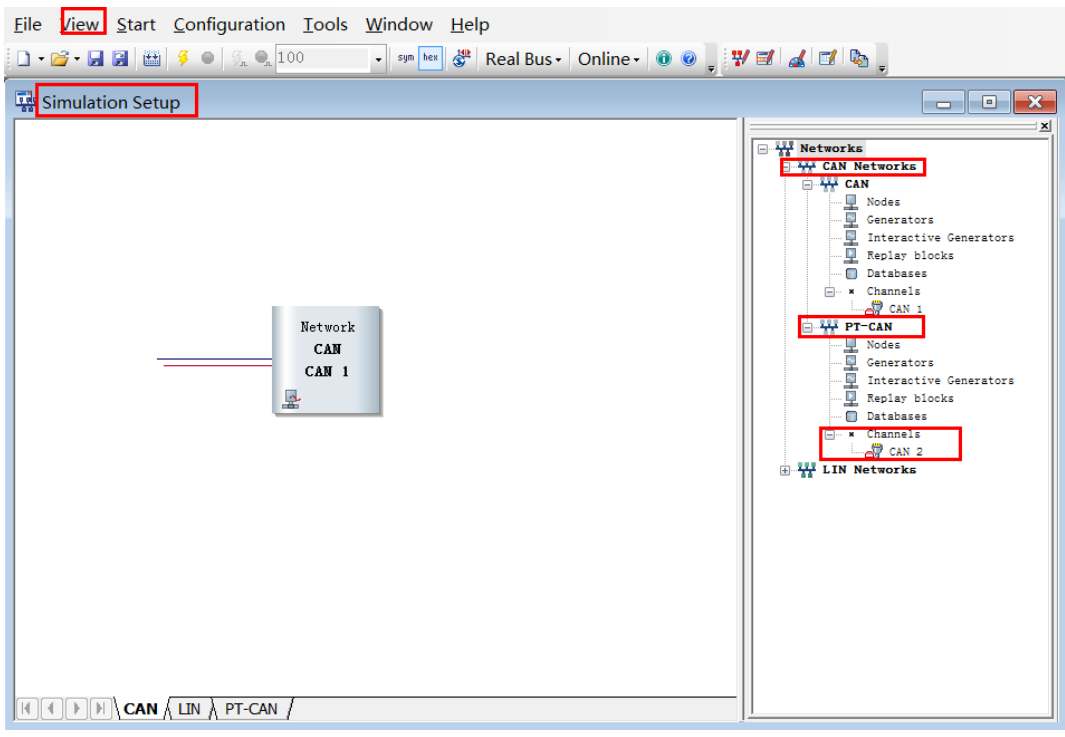Screen dimensions: 1065x737
Task: Open the Real Bus mode dropdown
Action: click(x=523, y=59)
